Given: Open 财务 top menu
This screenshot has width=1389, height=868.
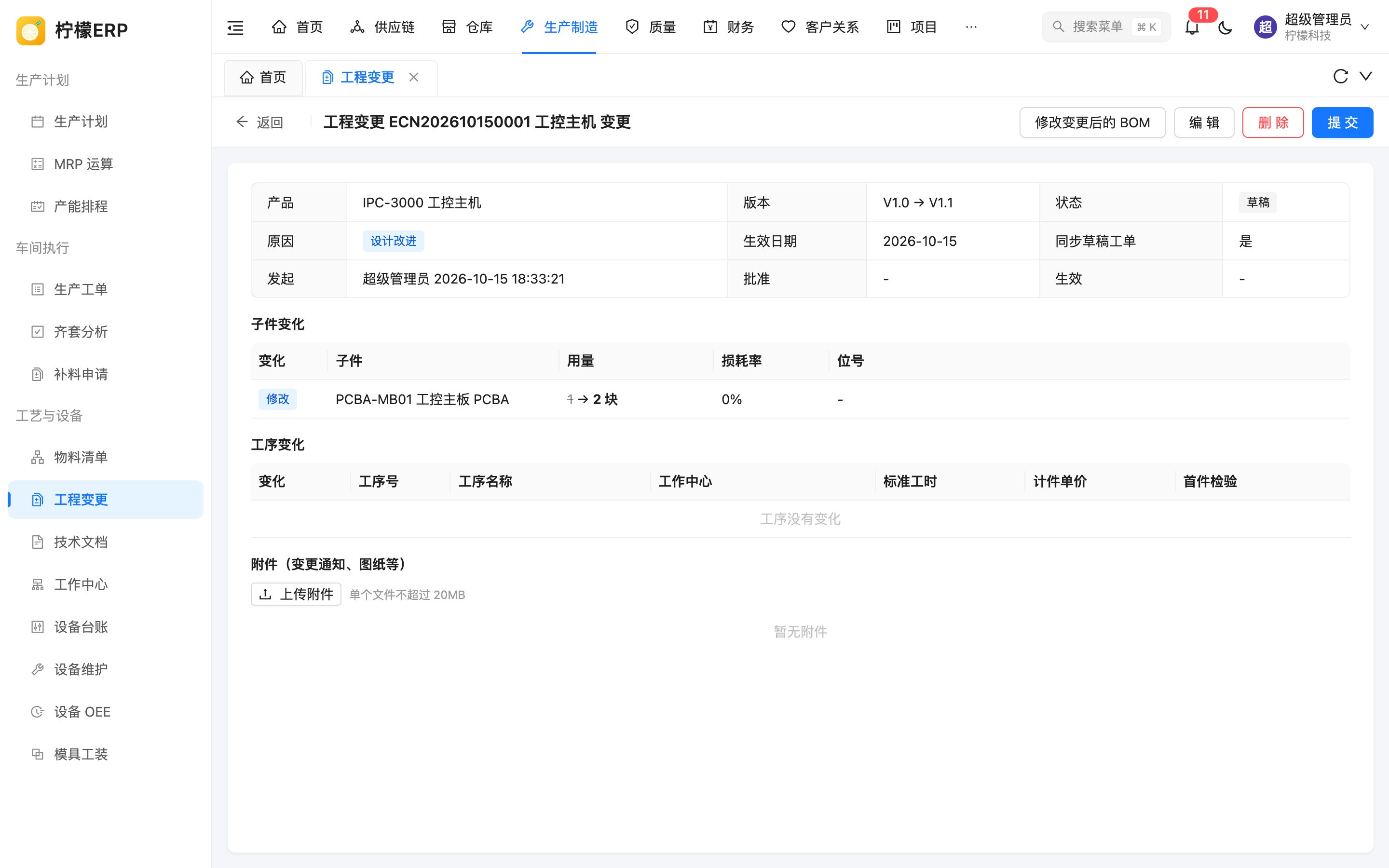Looking at the screenshot, I should (x=728, y=27).
